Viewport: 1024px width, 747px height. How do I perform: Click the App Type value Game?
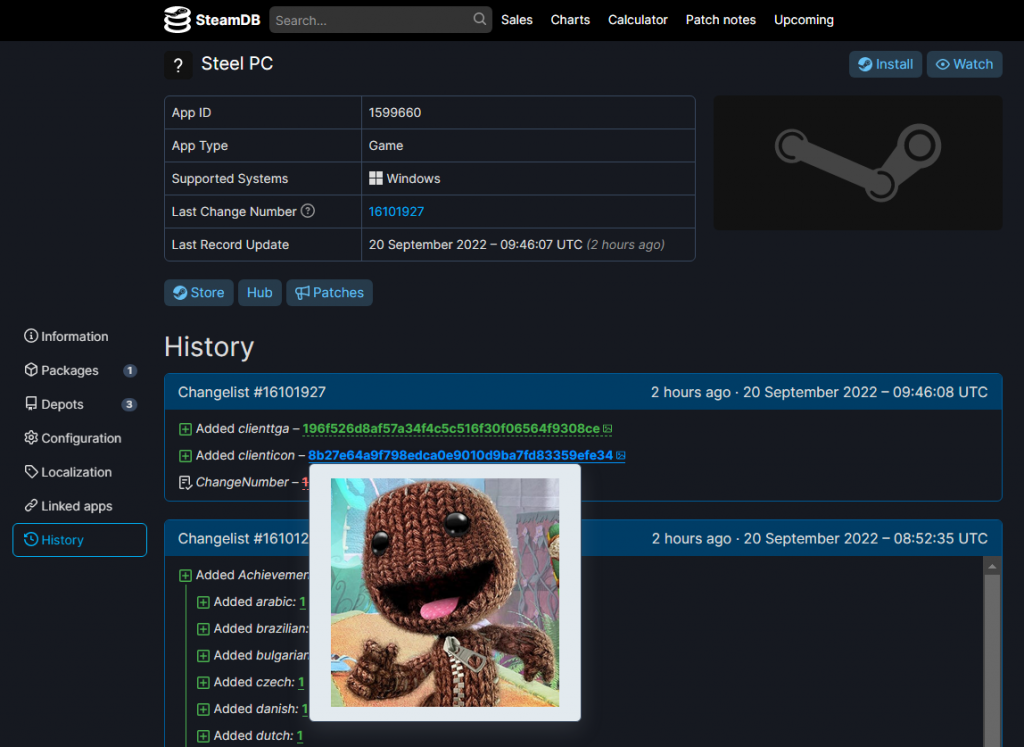(386, 146)
